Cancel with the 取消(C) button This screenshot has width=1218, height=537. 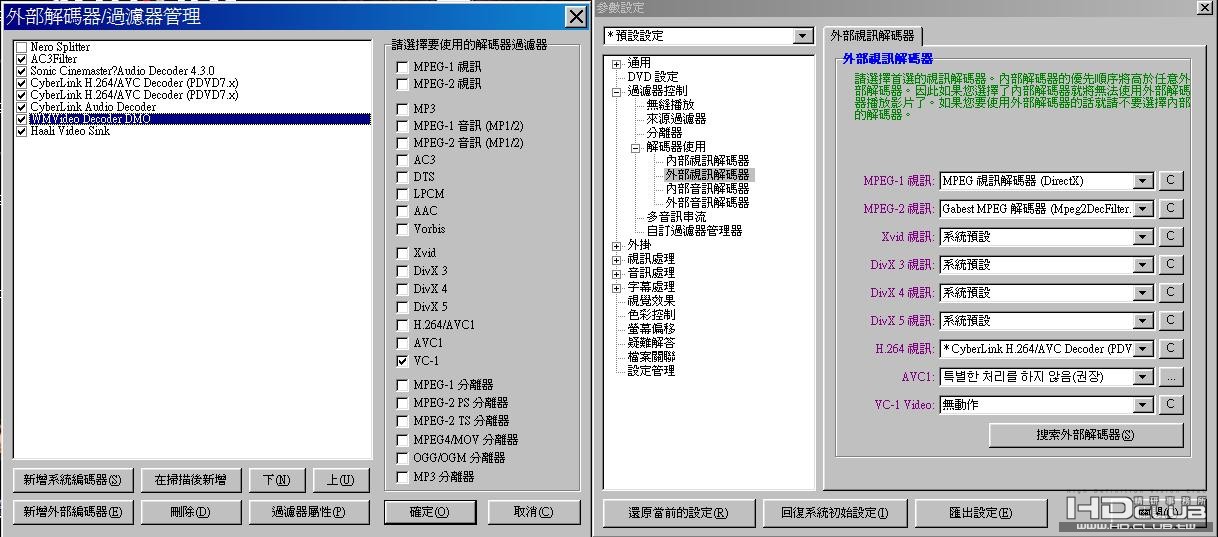point(533,512)
